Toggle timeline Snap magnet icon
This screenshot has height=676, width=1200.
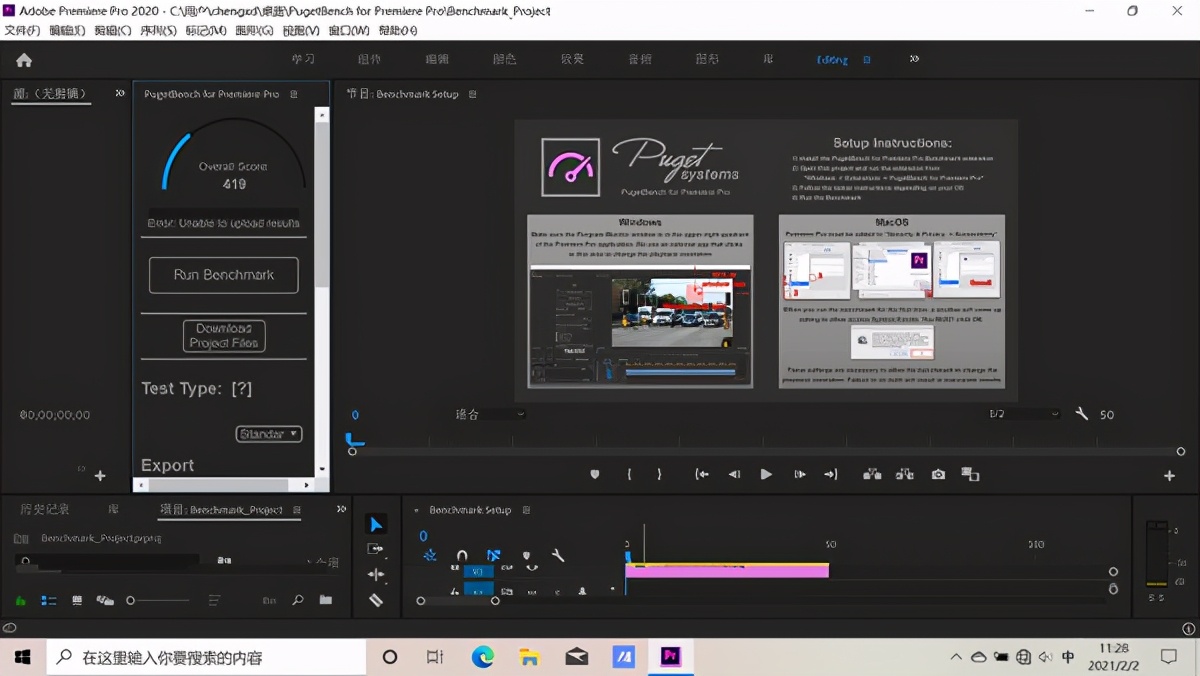click(462, 555)
